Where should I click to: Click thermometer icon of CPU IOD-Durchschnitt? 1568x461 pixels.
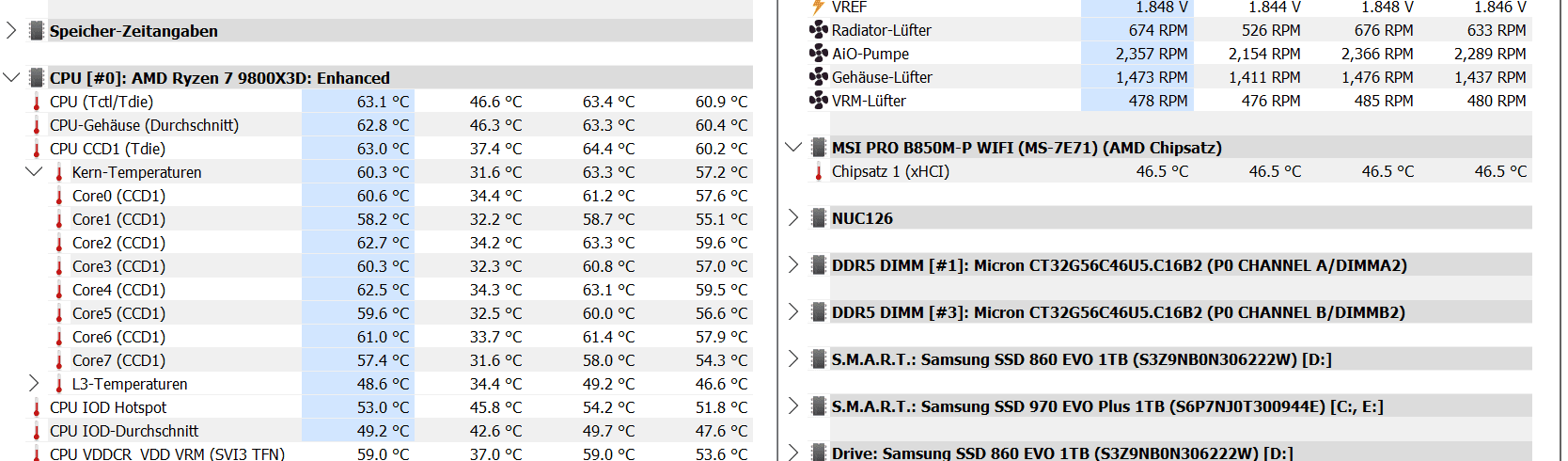tap(37, 431)
